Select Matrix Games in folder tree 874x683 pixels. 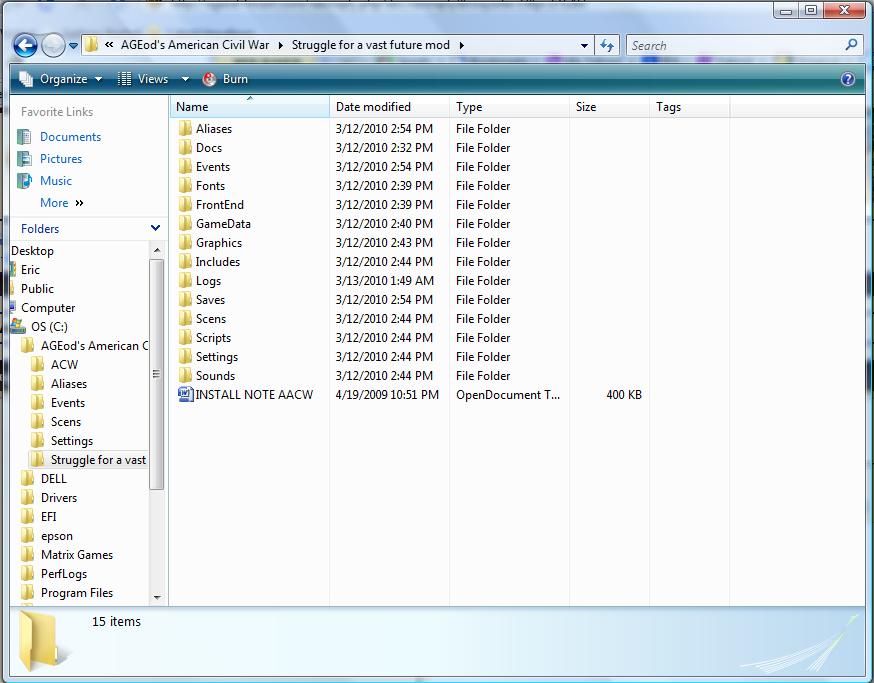(x=76, y=555)
